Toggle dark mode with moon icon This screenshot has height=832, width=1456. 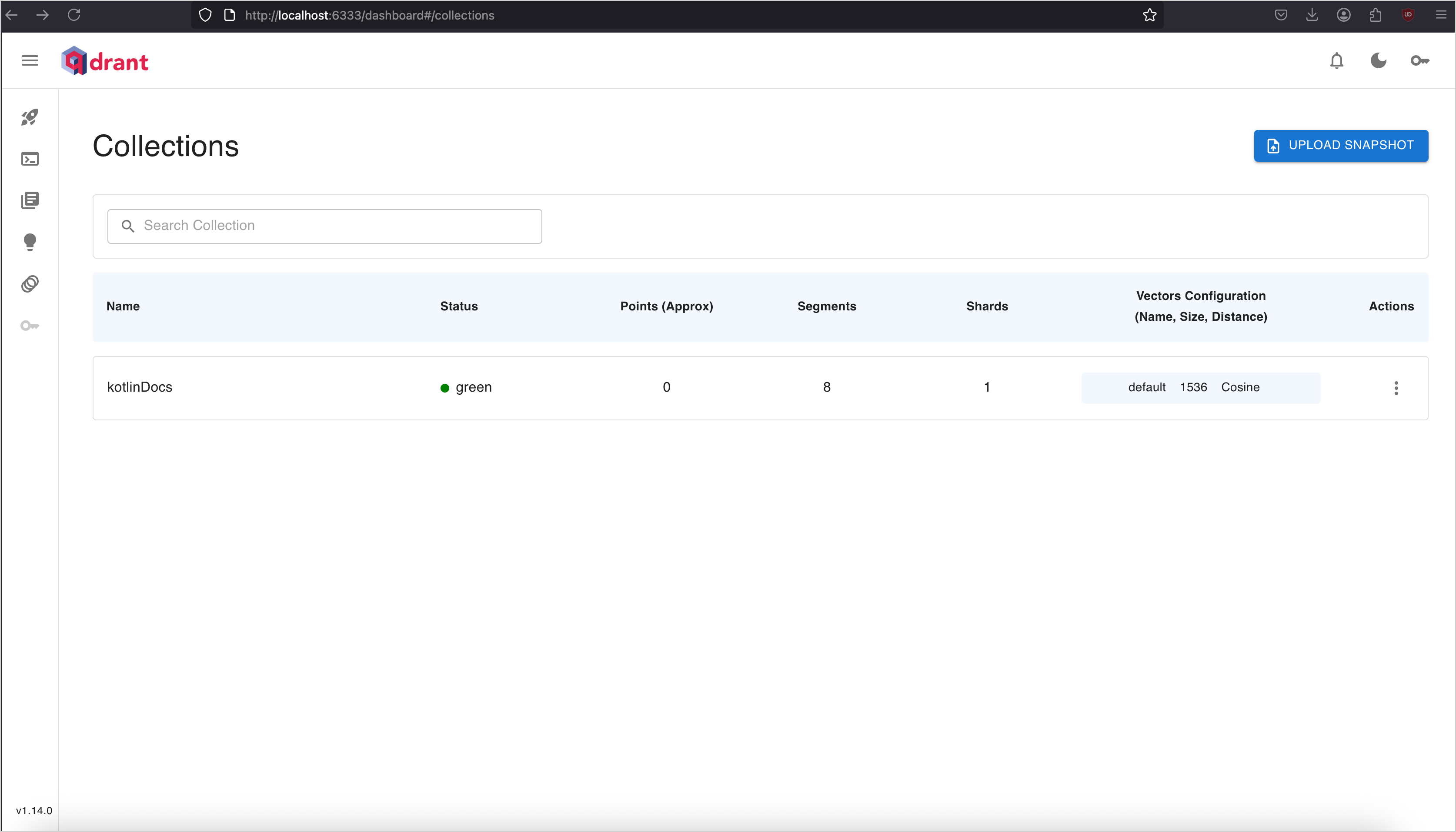coord(1378,60)
